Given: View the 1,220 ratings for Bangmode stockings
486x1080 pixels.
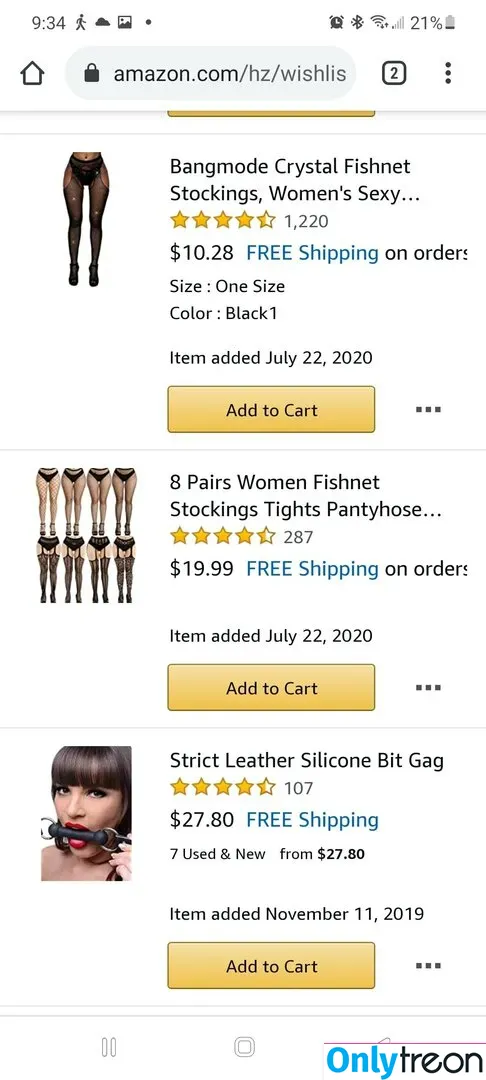Looking at the screenshot, I should (x=306, y=221).
